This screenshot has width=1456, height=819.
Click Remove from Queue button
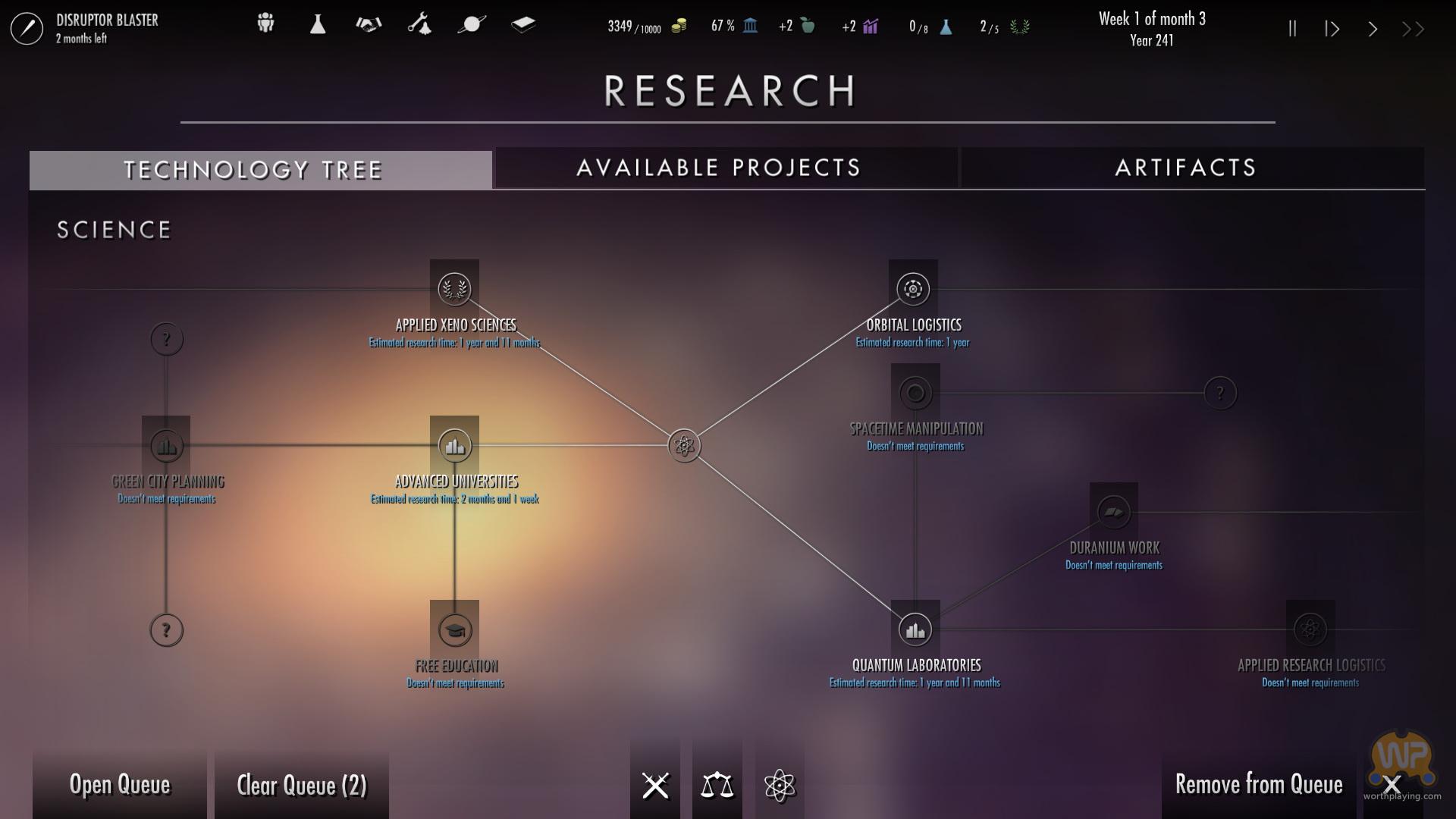tap(1259, 784)
